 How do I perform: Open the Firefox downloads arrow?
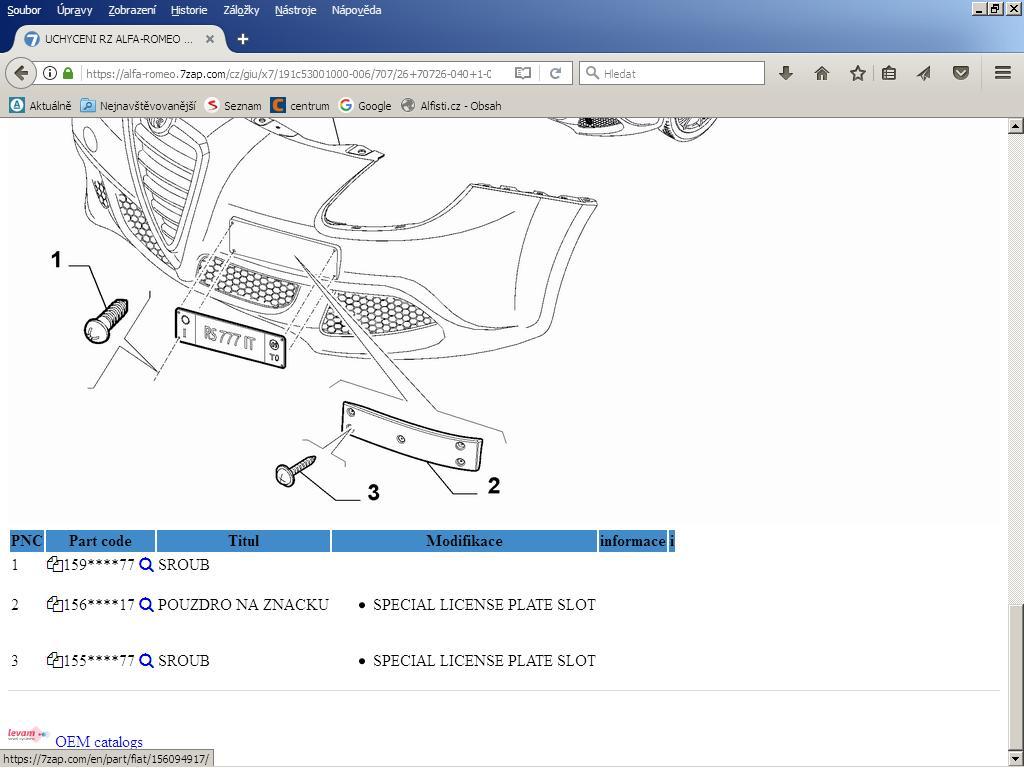click(786, 73)
